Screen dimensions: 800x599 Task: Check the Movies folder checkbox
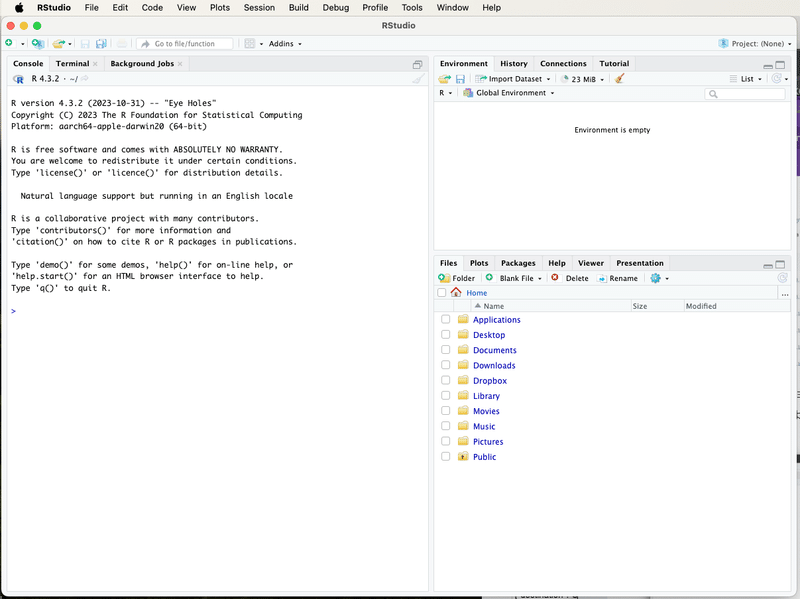click(445, 411)
